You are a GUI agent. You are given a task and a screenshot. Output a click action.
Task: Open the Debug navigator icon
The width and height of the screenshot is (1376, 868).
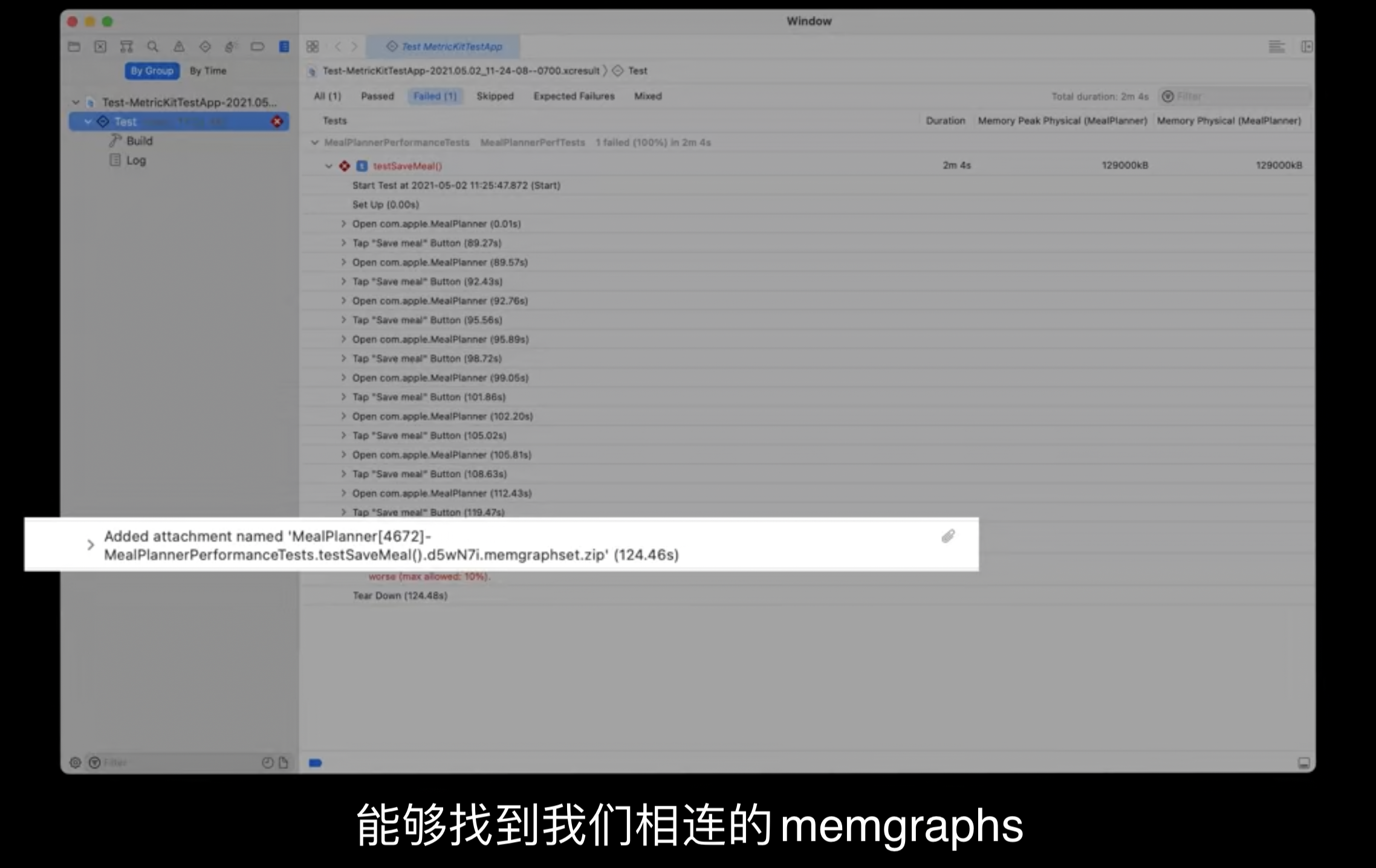click(x=230, y=47)
